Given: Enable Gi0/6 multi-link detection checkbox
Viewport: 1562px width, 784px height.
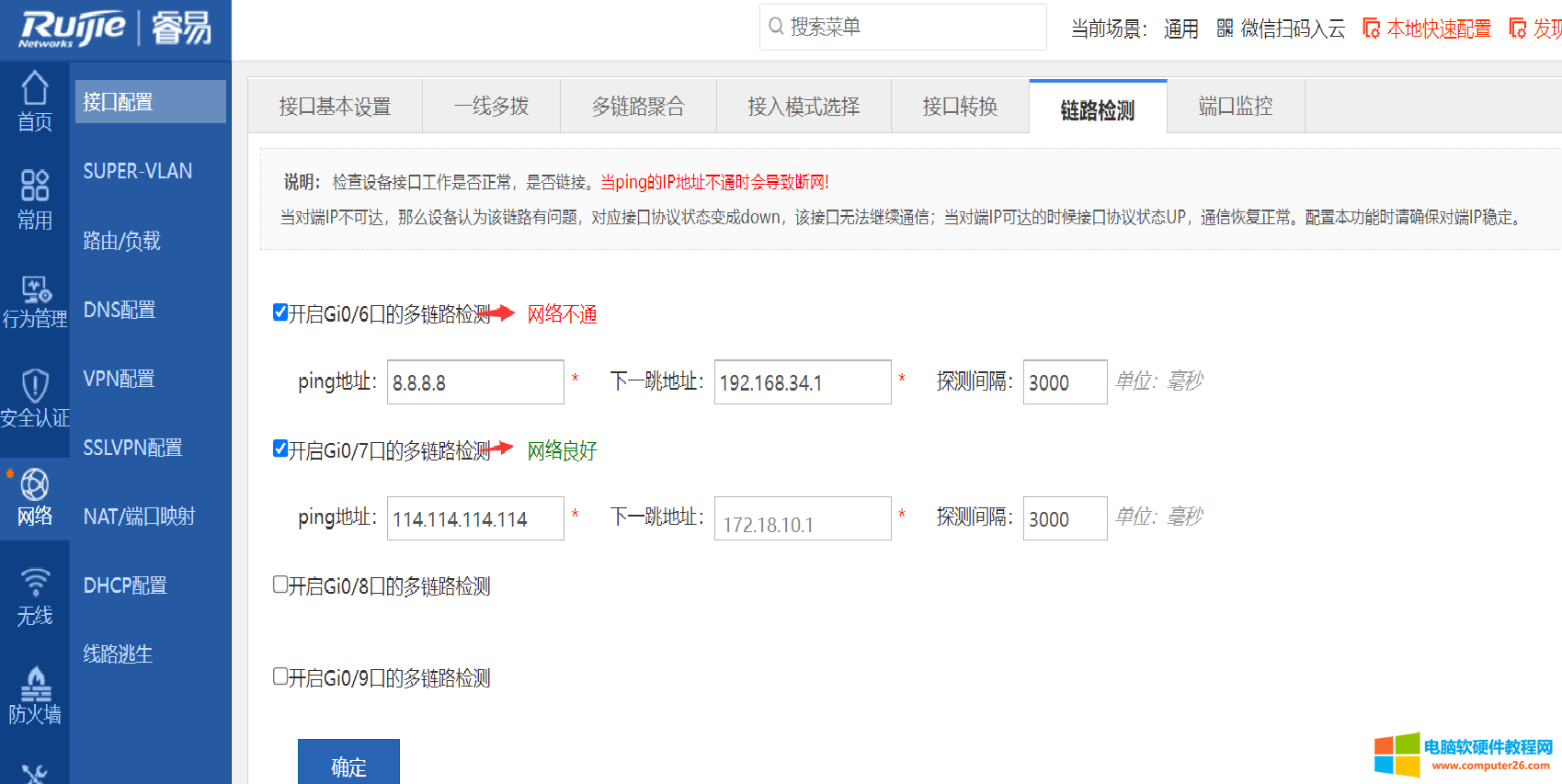Looking at the screenshot, I should point(280,312).
